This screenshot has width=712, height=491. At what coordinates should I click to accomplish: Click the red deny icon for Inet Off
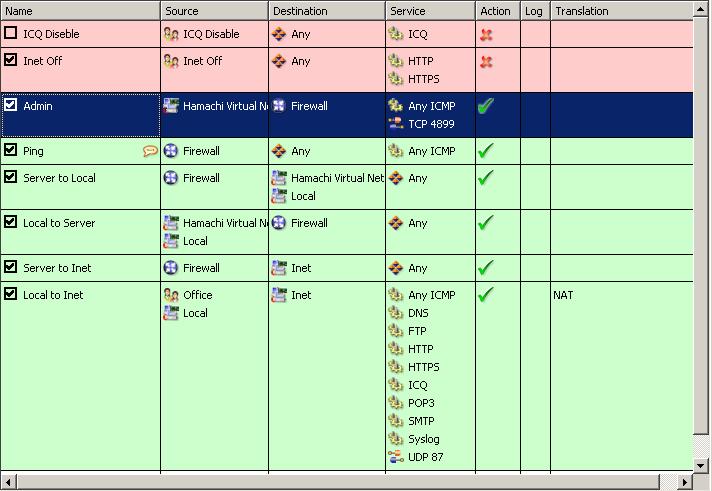[487, 61]
